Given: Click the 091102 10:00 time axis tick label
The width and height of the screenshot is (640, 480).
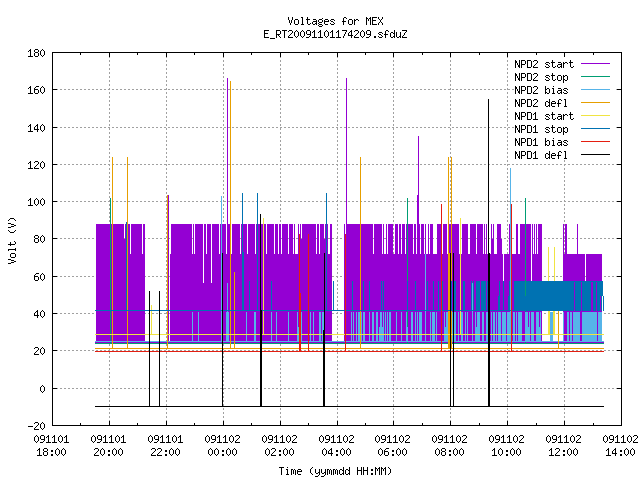Looking at the screenshot, I should pyautogui.click(x=506, y=446).
